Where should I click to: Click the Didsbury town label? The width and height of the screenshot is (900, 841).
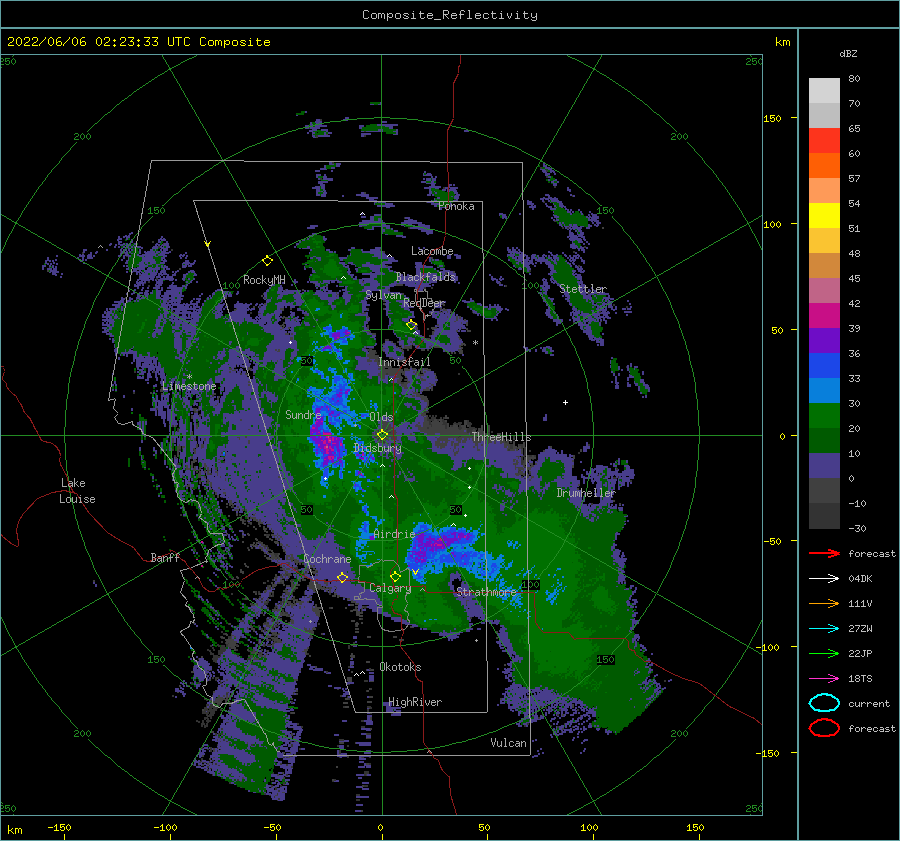pyautogui.click(x=377, y=448)
